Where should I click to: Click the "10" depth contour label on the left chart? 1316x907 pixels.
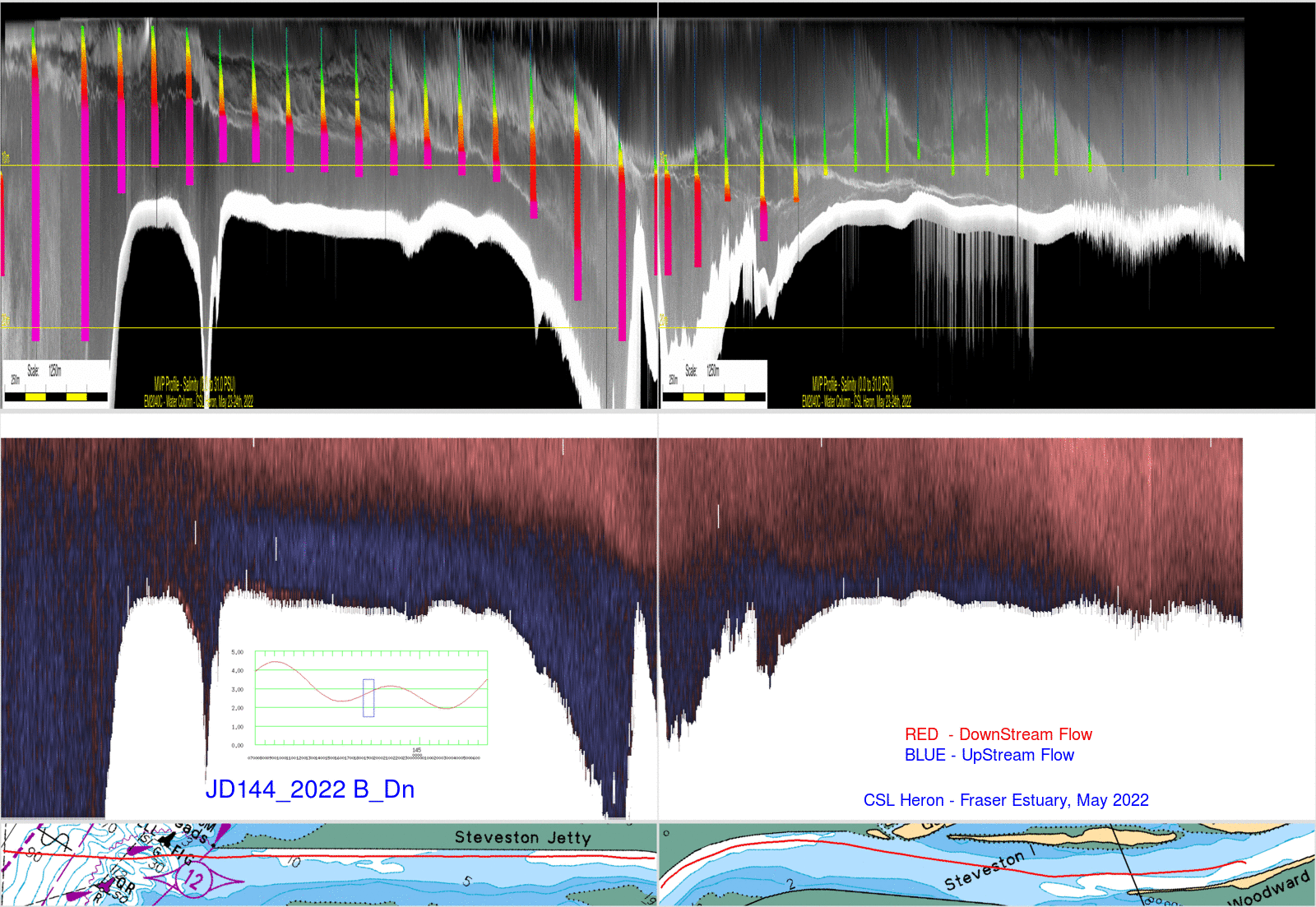tap(293, 862)
